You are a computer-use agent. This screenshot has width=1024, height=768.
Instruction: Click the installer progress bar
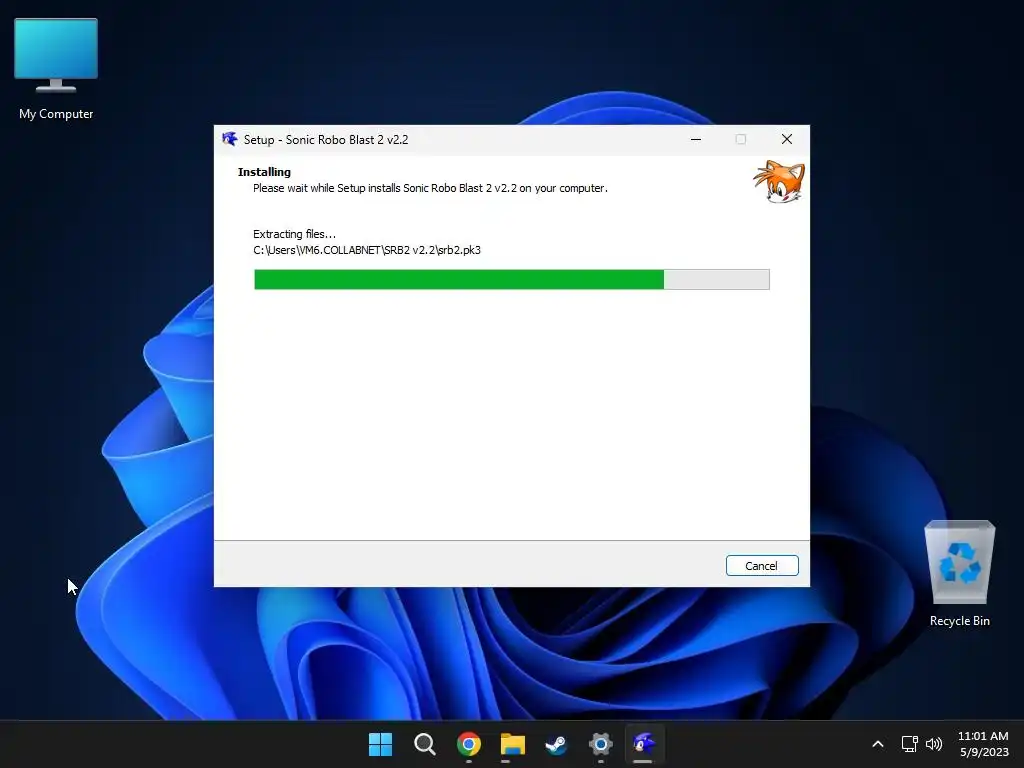[x=511, y=280]
